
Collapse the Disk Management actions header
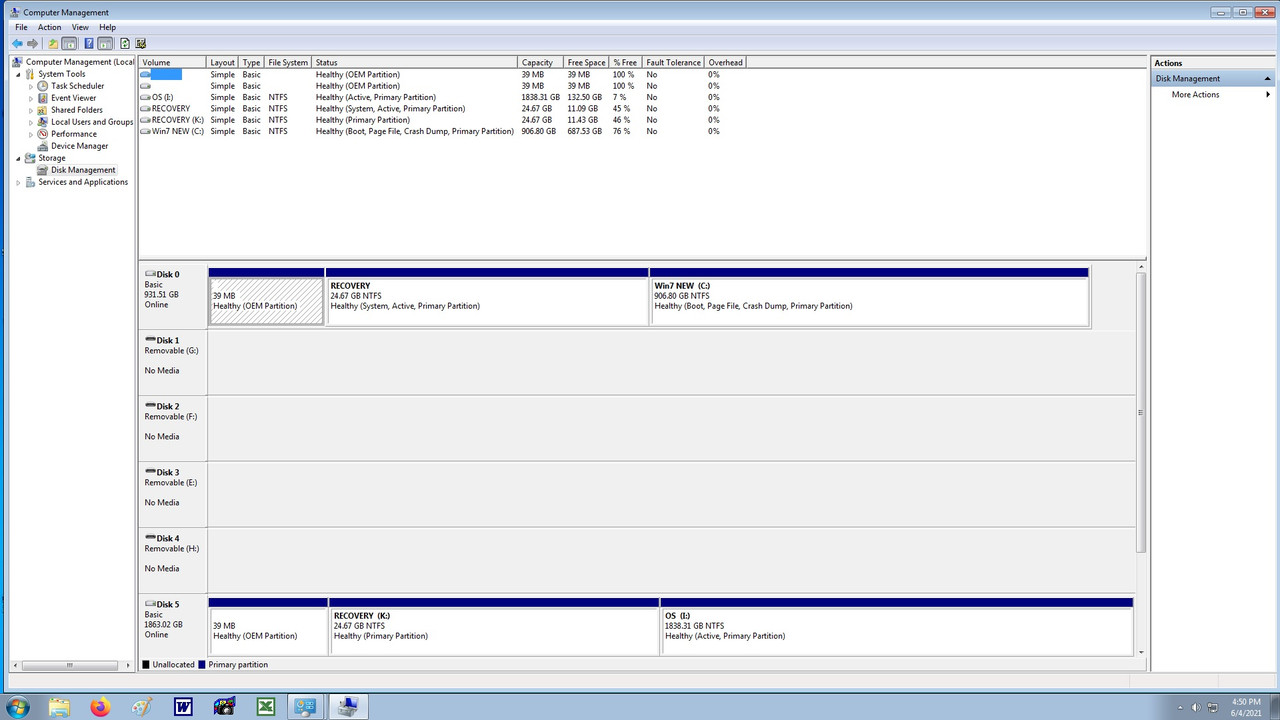(1268, 78)
